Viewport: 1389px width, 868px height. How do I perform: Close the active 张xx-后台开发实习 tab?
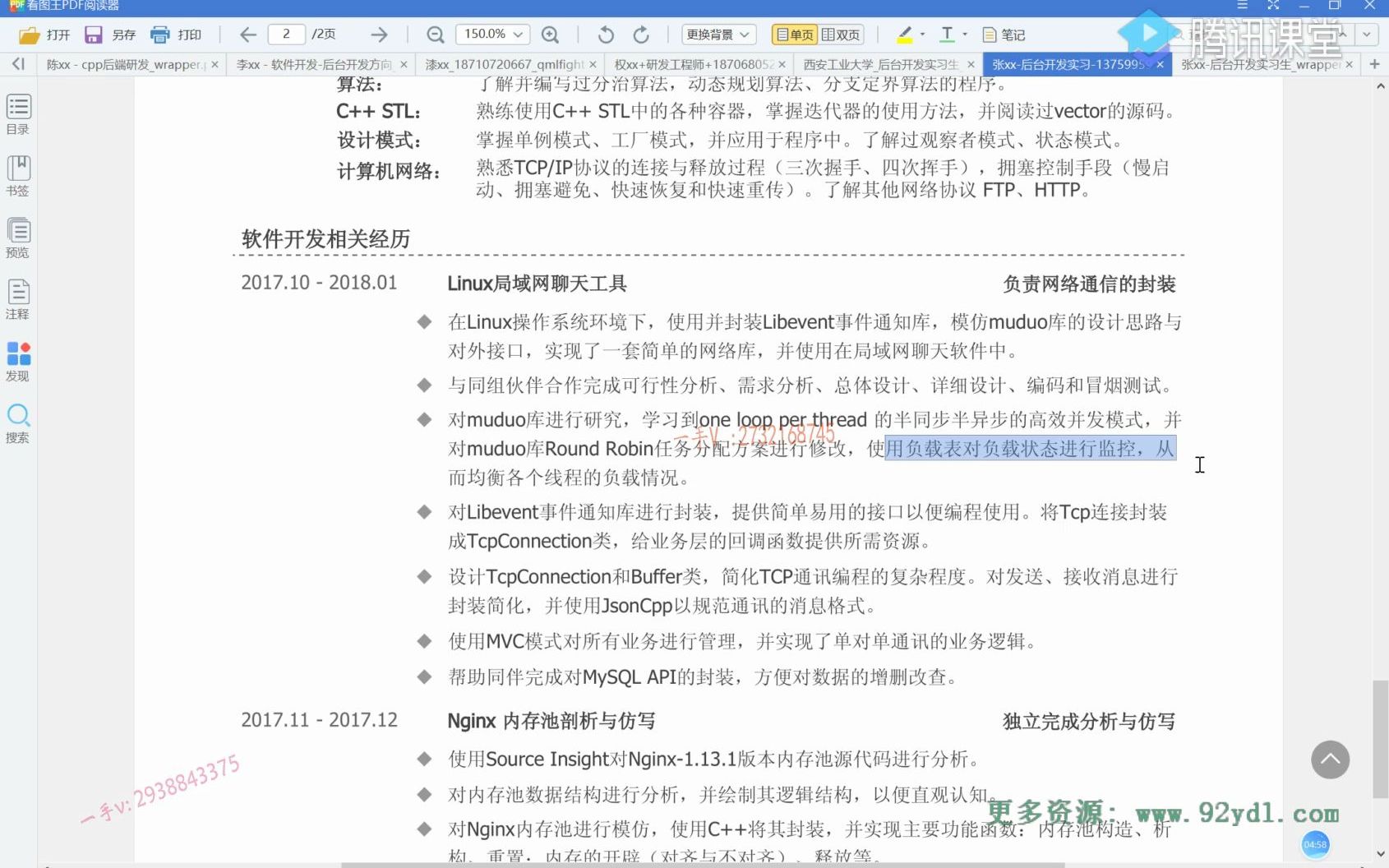click(x=1160, y=64)
